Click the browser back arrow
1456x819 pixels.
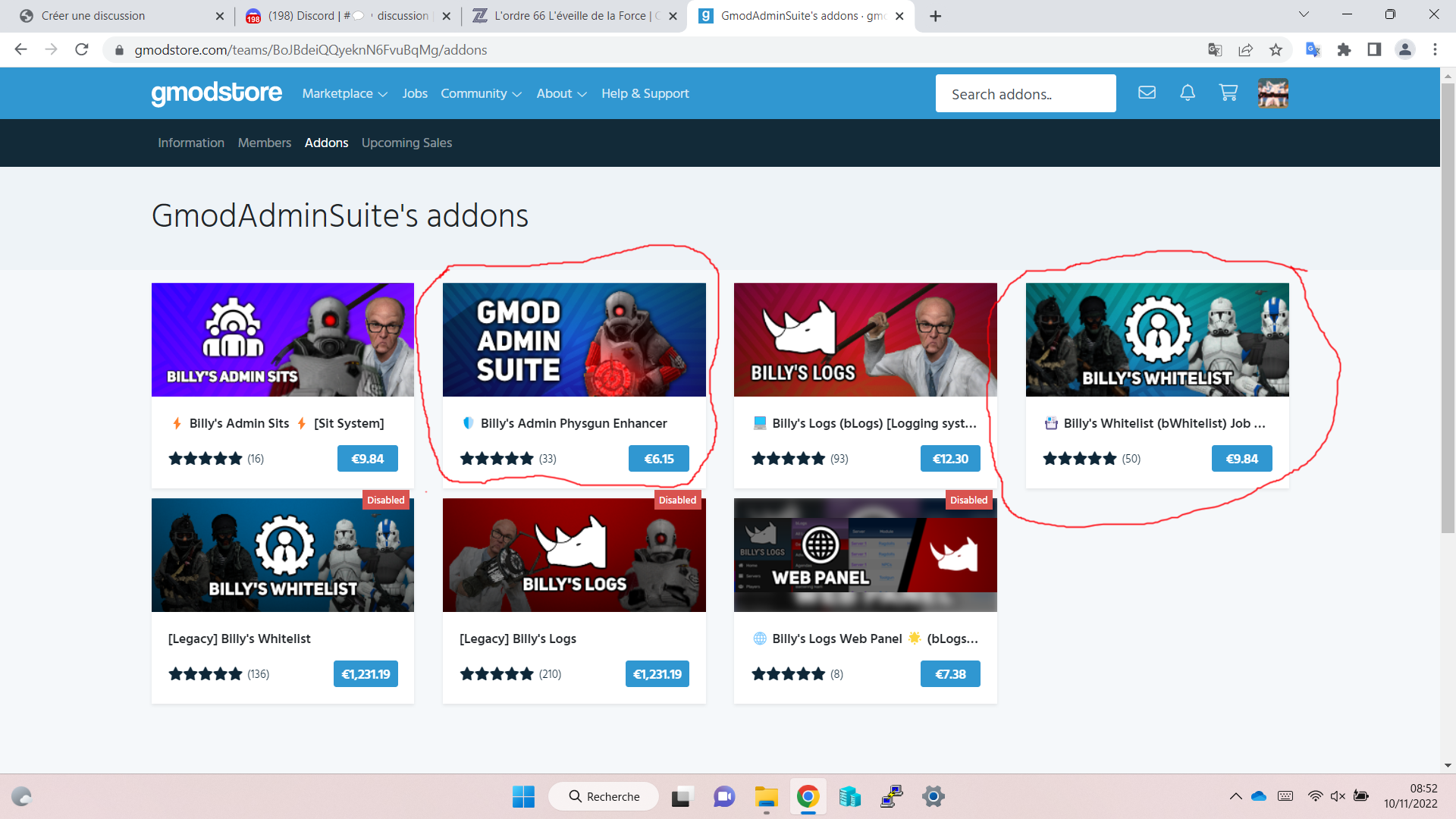(20, 49)
